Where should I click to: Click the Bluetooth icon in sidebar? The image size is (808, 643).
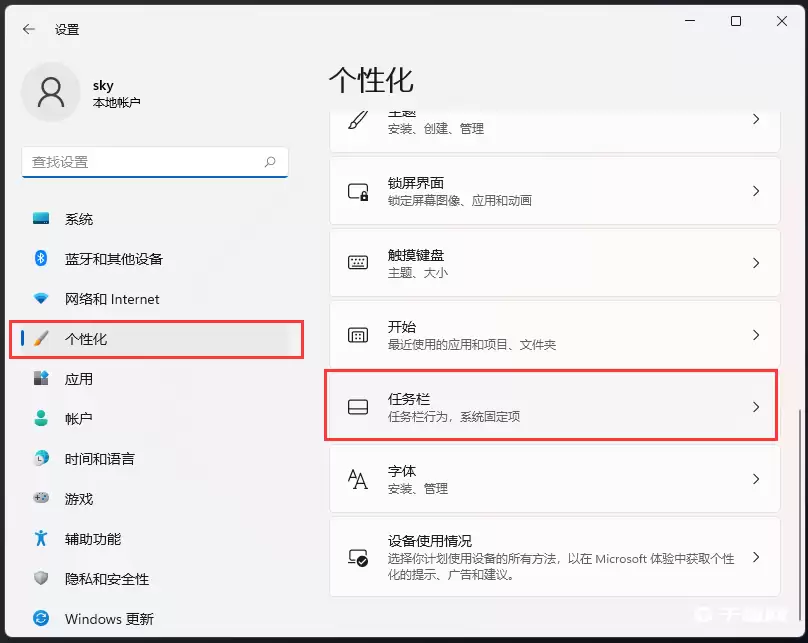(x=41, y=258)
